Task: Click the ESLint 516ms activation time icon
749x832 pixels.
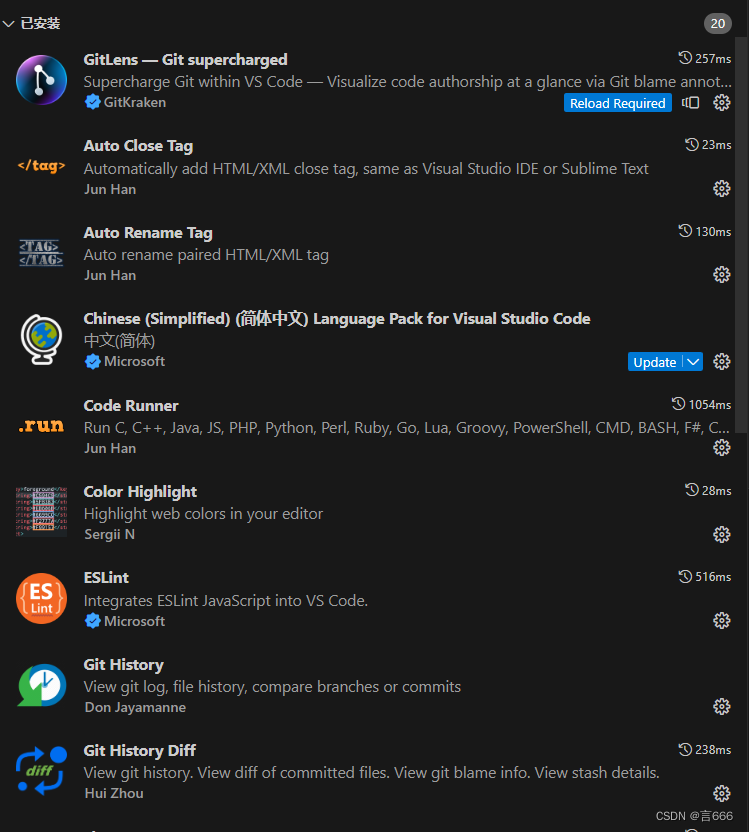Action: pyautogui.click(x=685, y=576)
